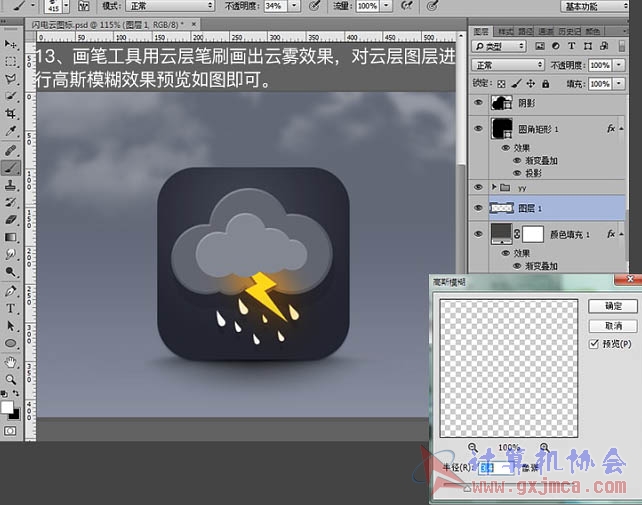This screenshot has height=505, width=642.
Task: Open the brush panel toggle icon
Action: point(84,6)
